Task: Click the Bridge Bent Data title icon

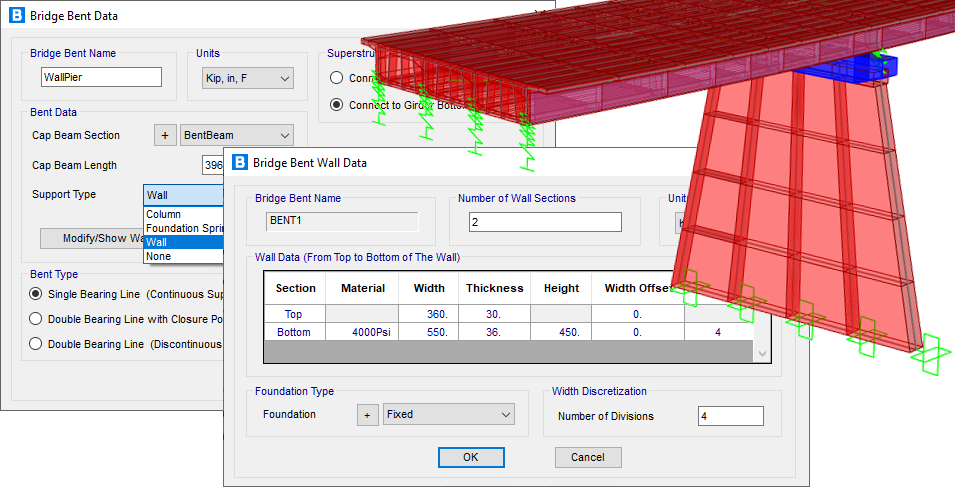Action: (x=16, y=16)
